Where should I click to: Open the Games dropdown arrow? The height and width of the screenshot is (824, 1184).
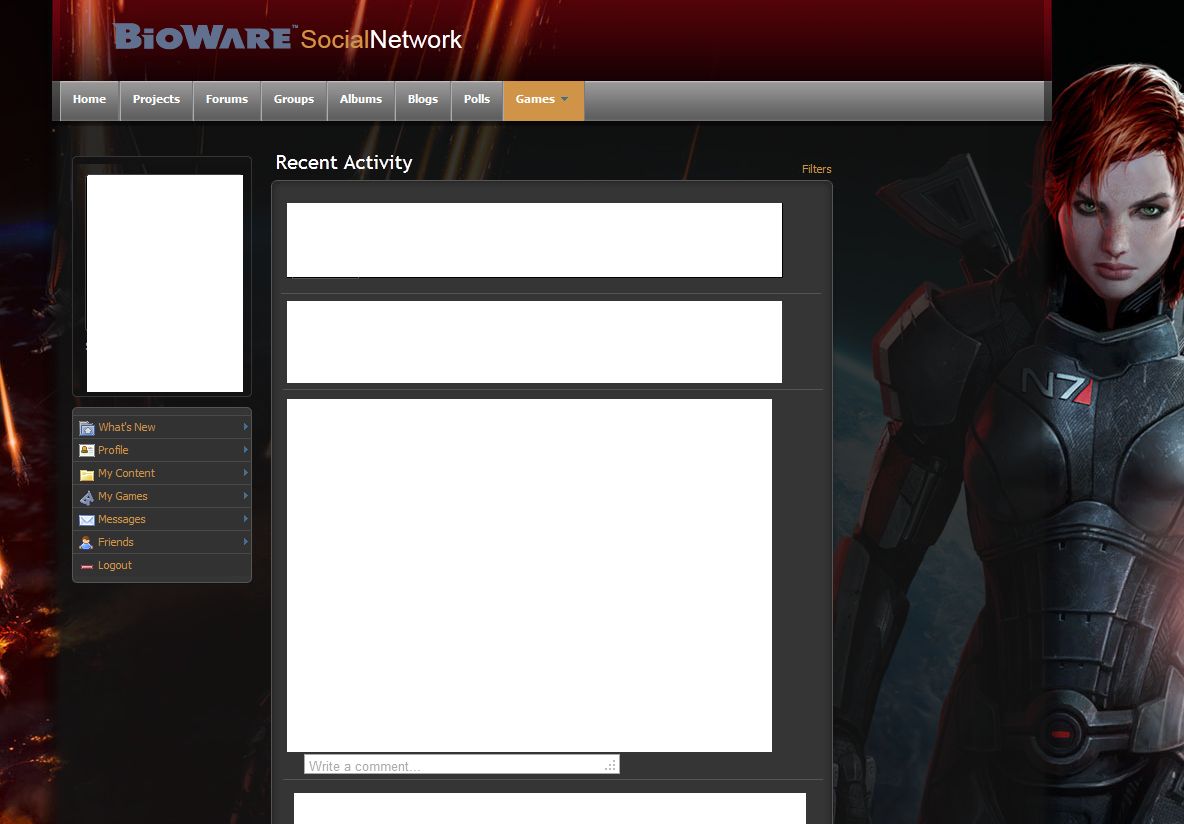coord(564,99)
